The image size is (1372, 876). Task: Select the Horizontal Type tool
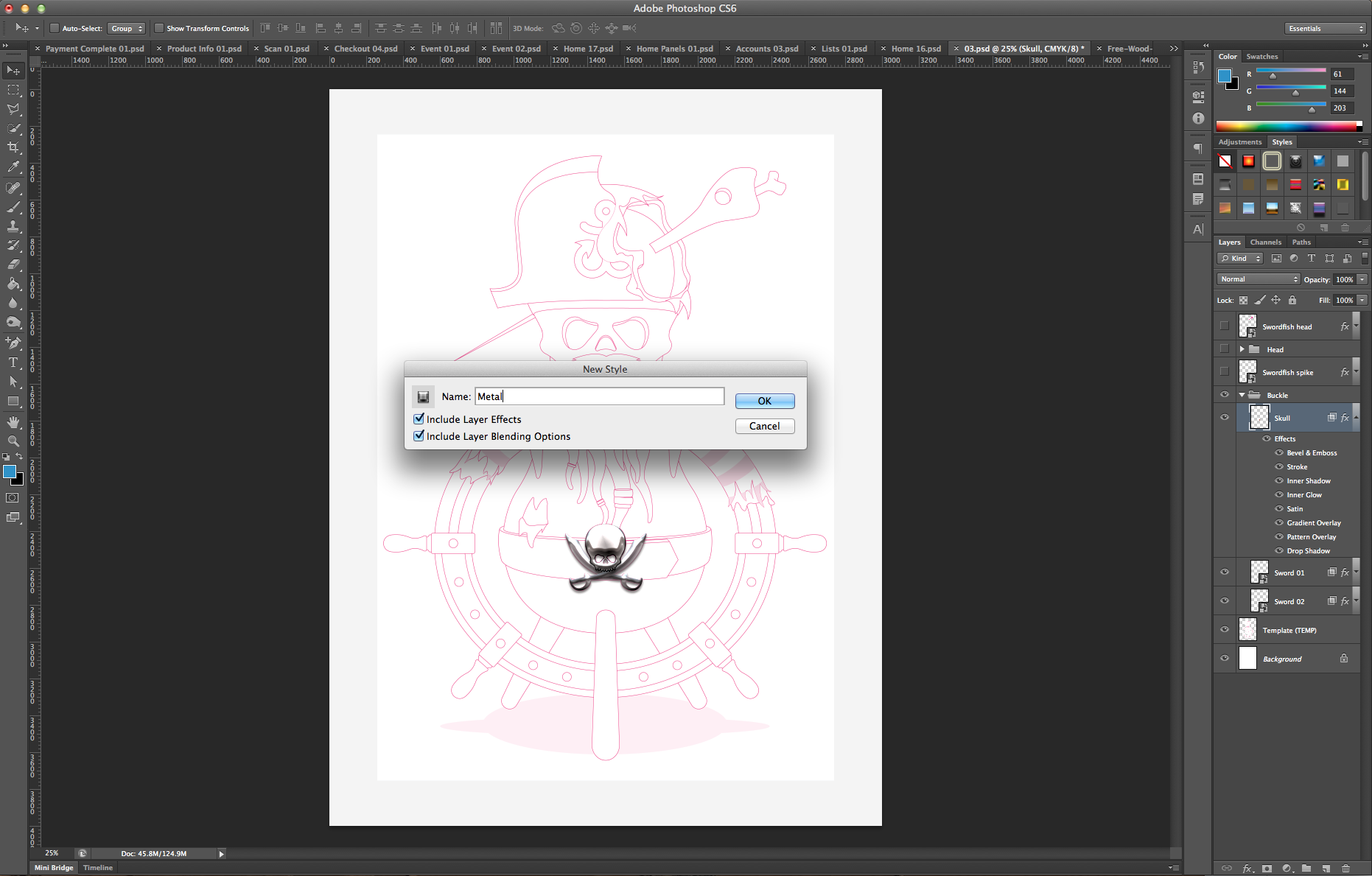pyautogui.click(x=13, y=362)
